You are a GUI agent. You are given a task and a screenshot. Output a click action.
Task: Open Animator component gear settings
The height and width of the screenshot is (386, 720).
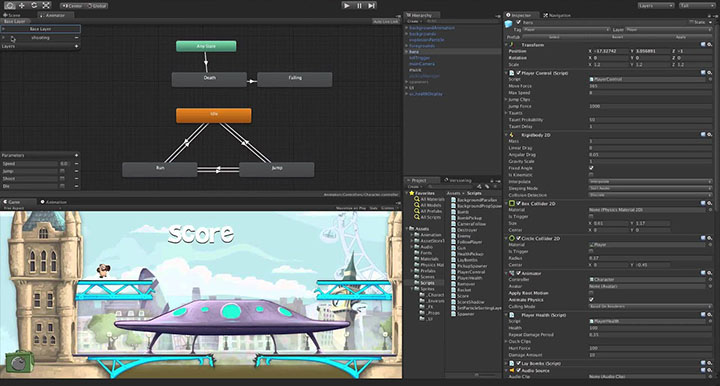tap(709, 273)
